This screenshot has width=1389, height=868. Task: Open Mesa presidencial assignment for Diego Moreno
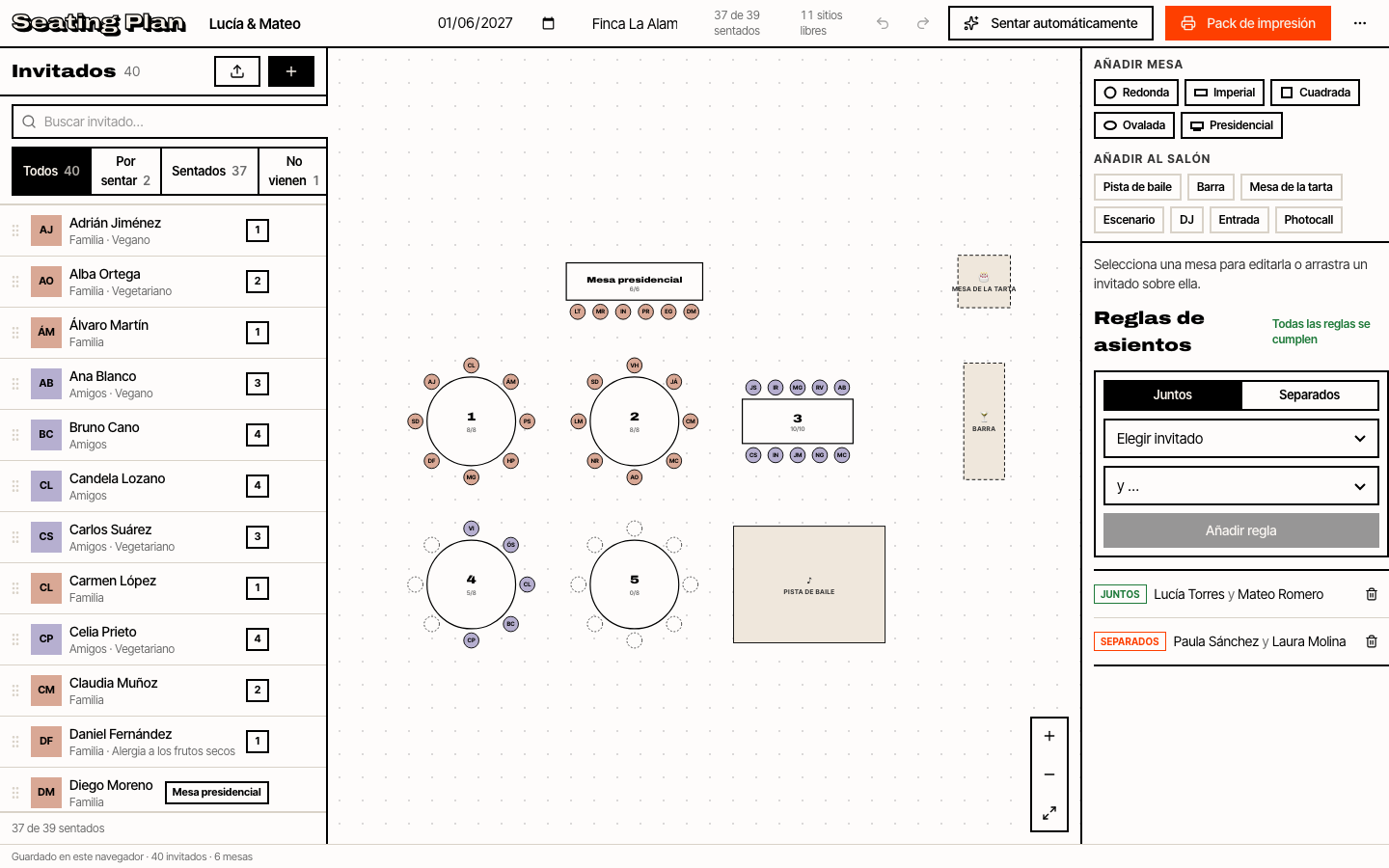[217, 793]
